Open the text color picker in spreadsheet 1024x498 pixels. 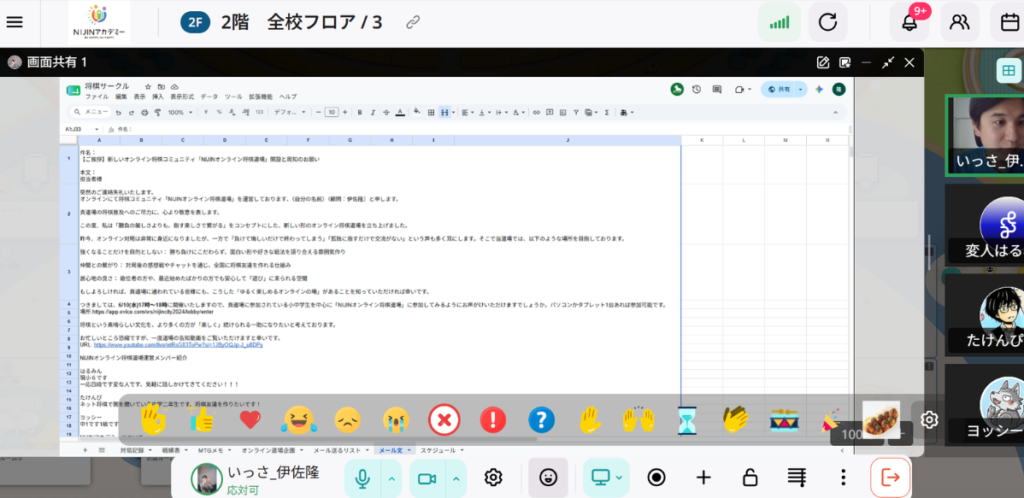click(400, 112)
